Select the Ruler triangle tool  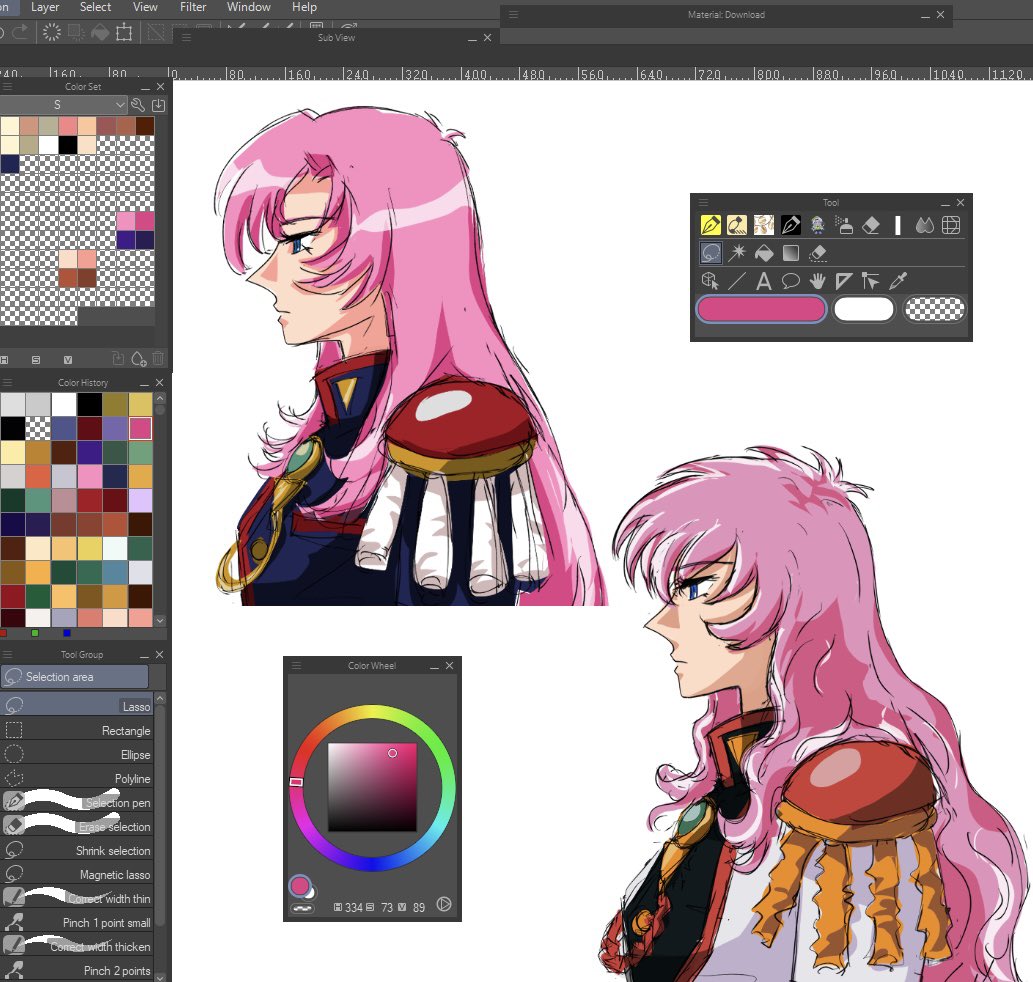click(844, 281)
